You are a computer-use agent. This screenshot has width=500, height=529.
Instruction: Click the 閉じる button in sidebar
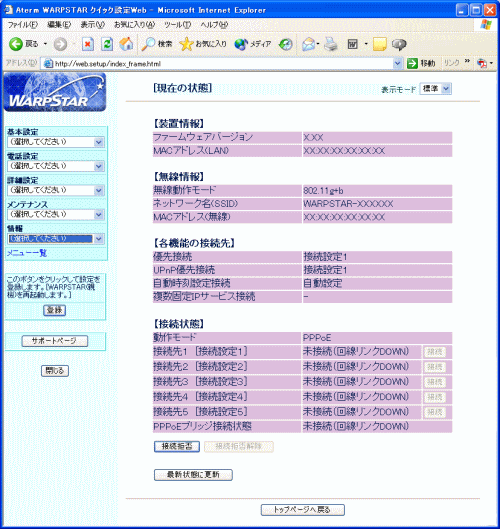(x=55, y=371)
